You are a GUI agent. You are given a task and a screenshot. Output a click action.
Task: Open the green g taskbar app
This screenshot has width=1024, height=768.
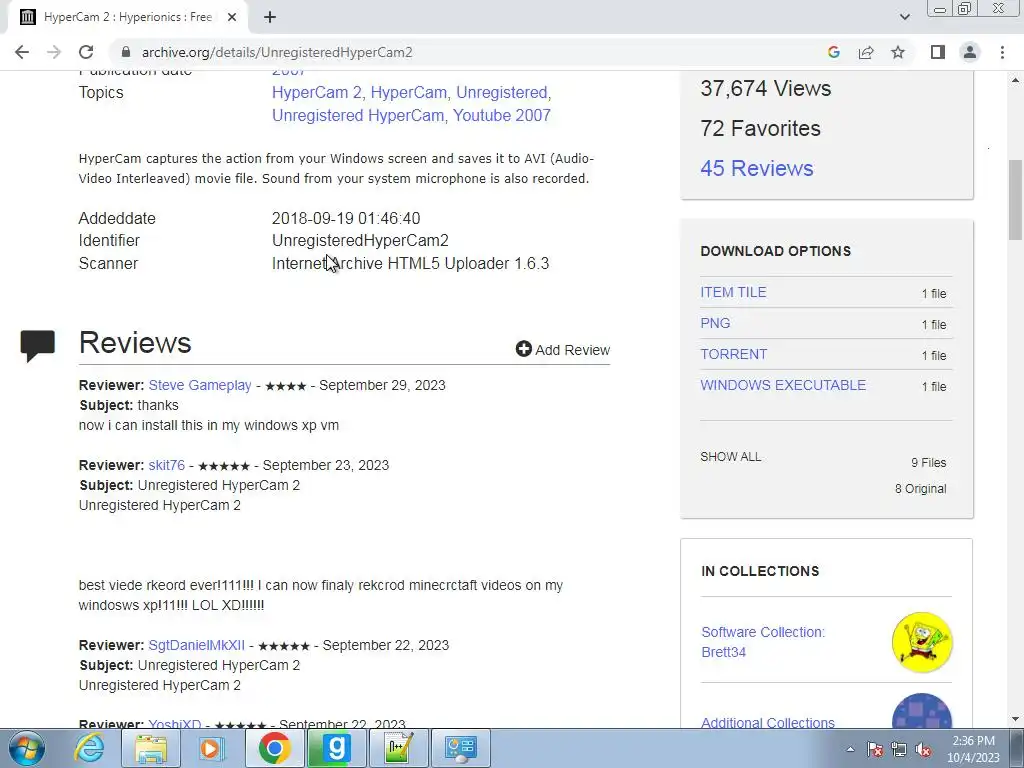336,748
